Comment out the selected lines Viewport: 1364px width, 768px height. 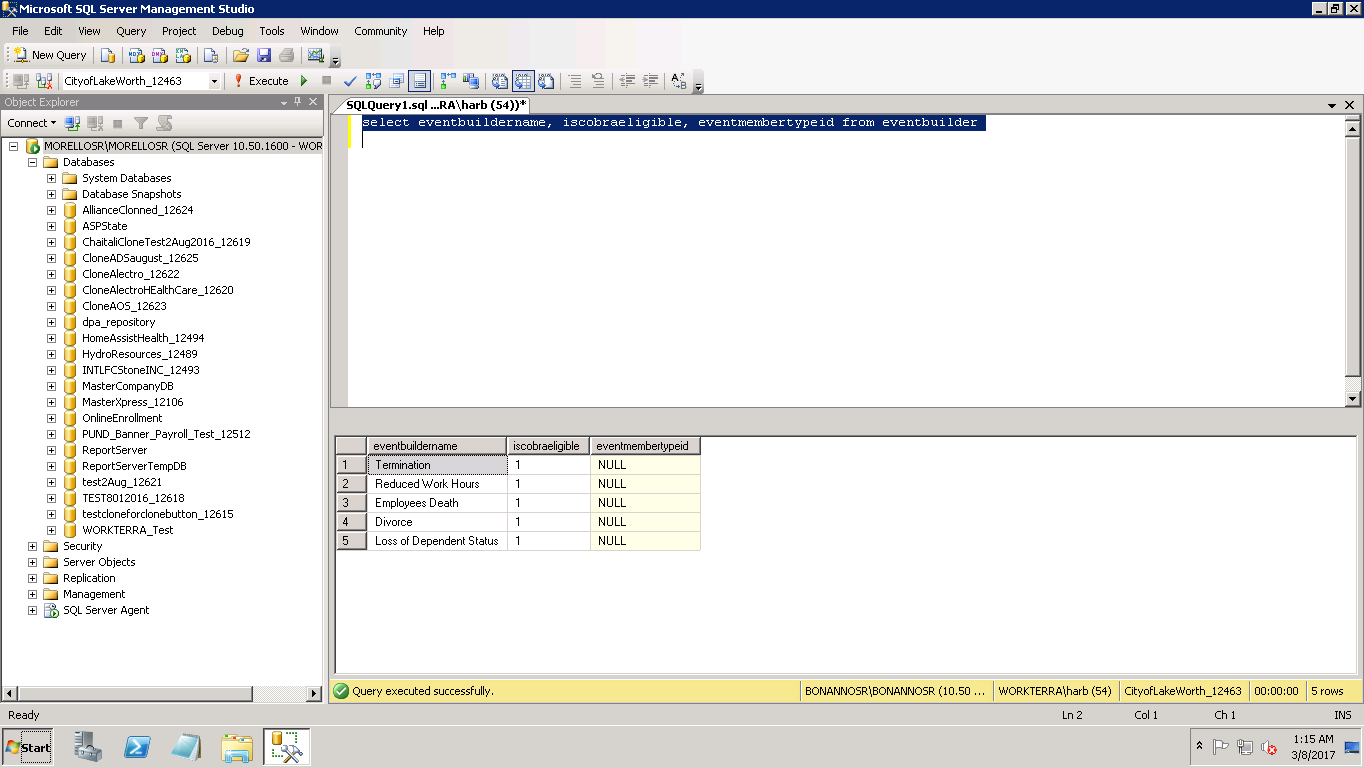click(x=575, y=81)
